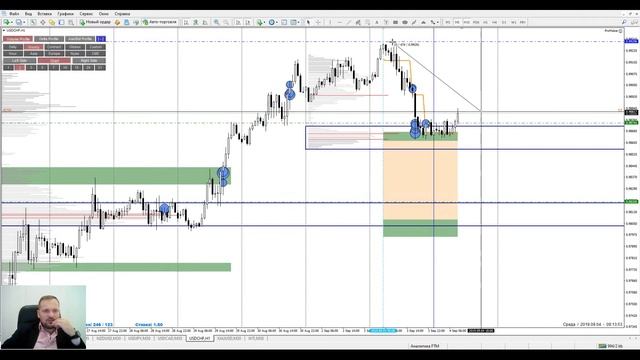Toggle the Weekly profile button

click(x=33, y=47)
